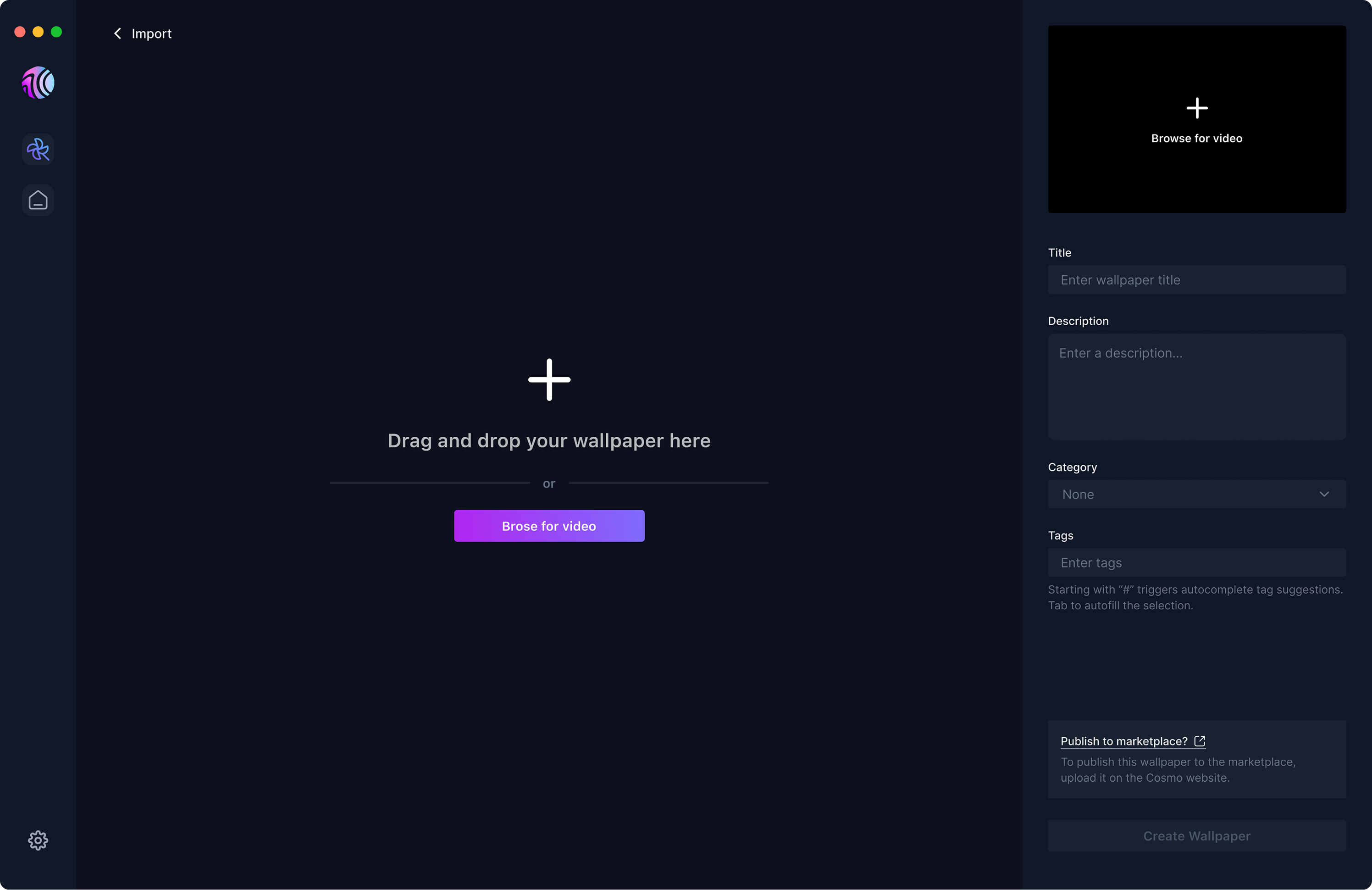Go back using the chevron next to Import

[117, 33]
